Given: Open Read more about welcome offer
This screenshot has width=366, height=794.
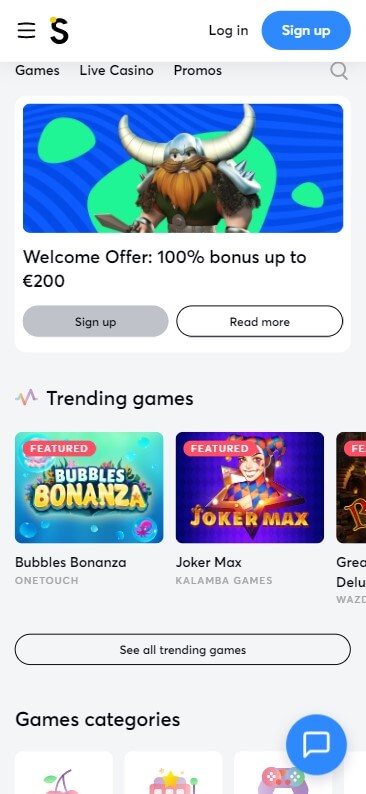Looking at the screenshot, I should coord(260,321).
